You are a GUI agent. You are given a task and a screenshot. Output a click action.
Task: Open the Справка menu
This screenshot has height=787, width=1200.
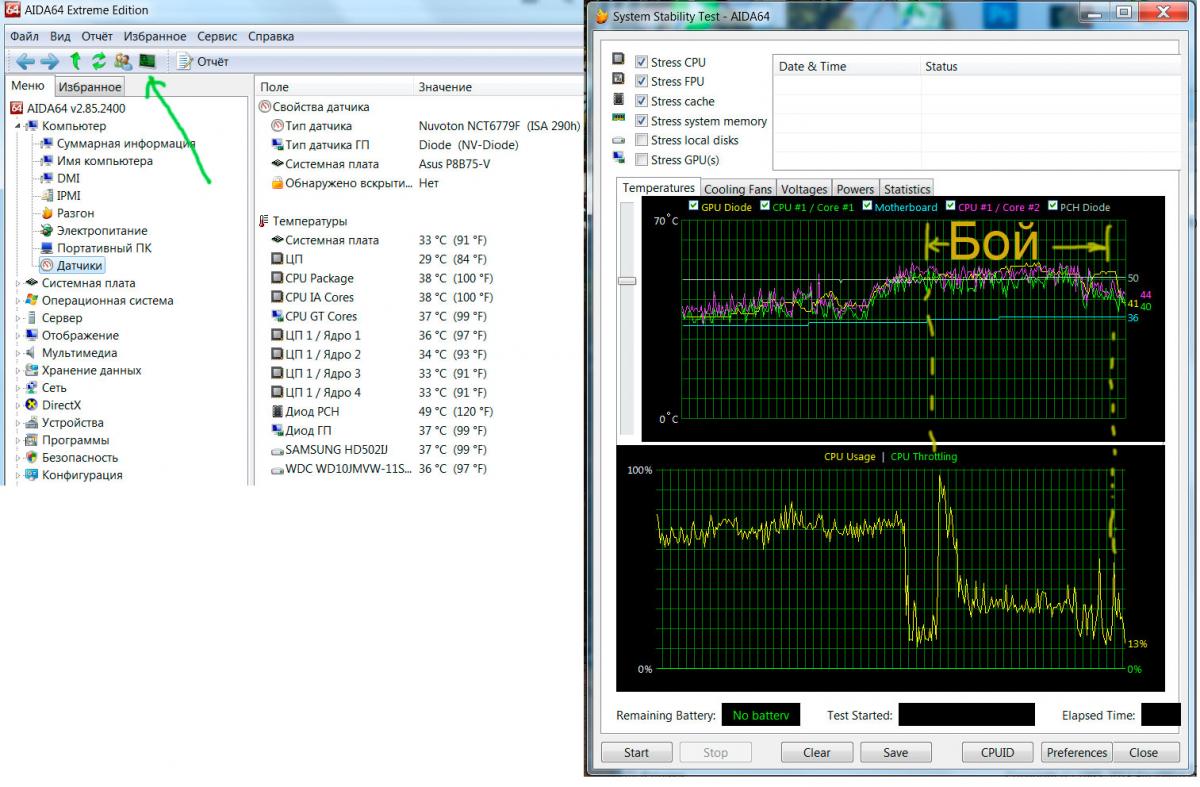tap(271, 36)
